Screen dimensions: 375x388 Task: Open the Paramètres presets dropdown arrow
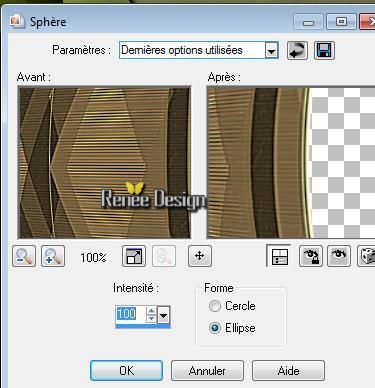coord(272,51)
